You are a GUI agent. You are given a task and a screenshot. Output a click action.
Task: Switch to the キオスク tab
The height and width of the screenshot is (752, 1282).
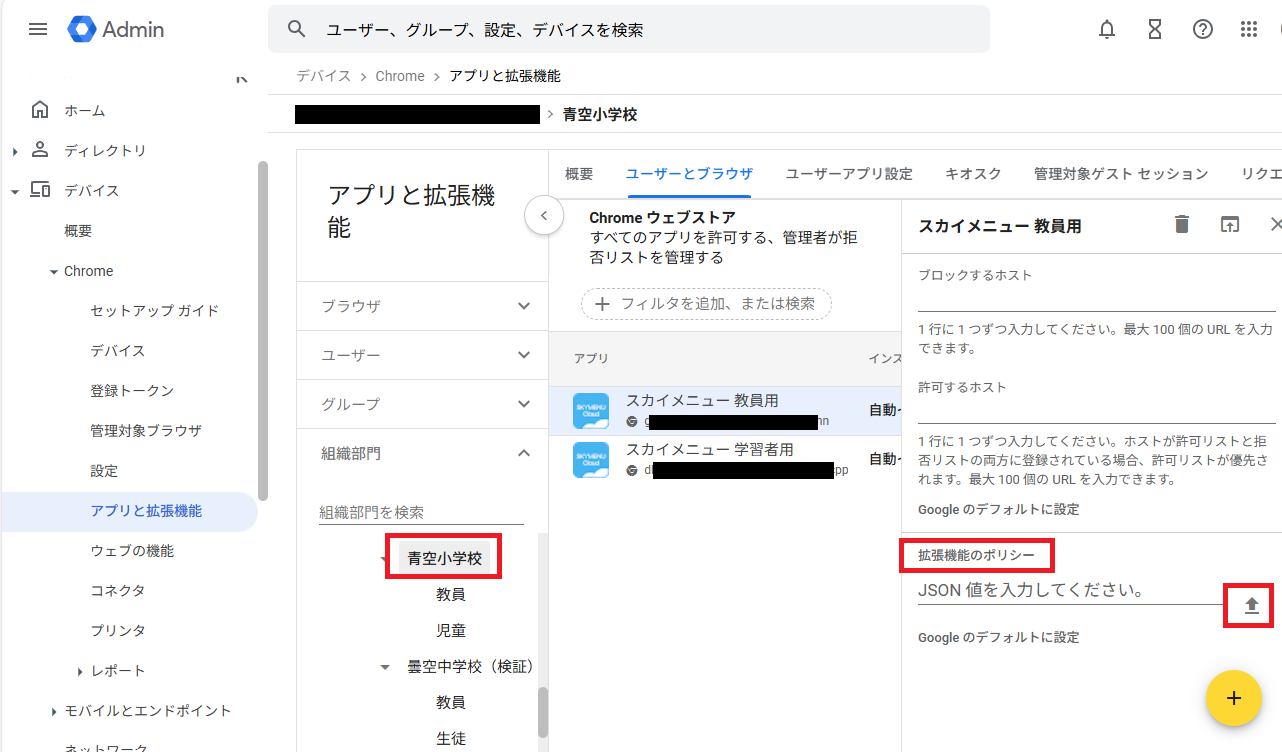tap(973, 174)
